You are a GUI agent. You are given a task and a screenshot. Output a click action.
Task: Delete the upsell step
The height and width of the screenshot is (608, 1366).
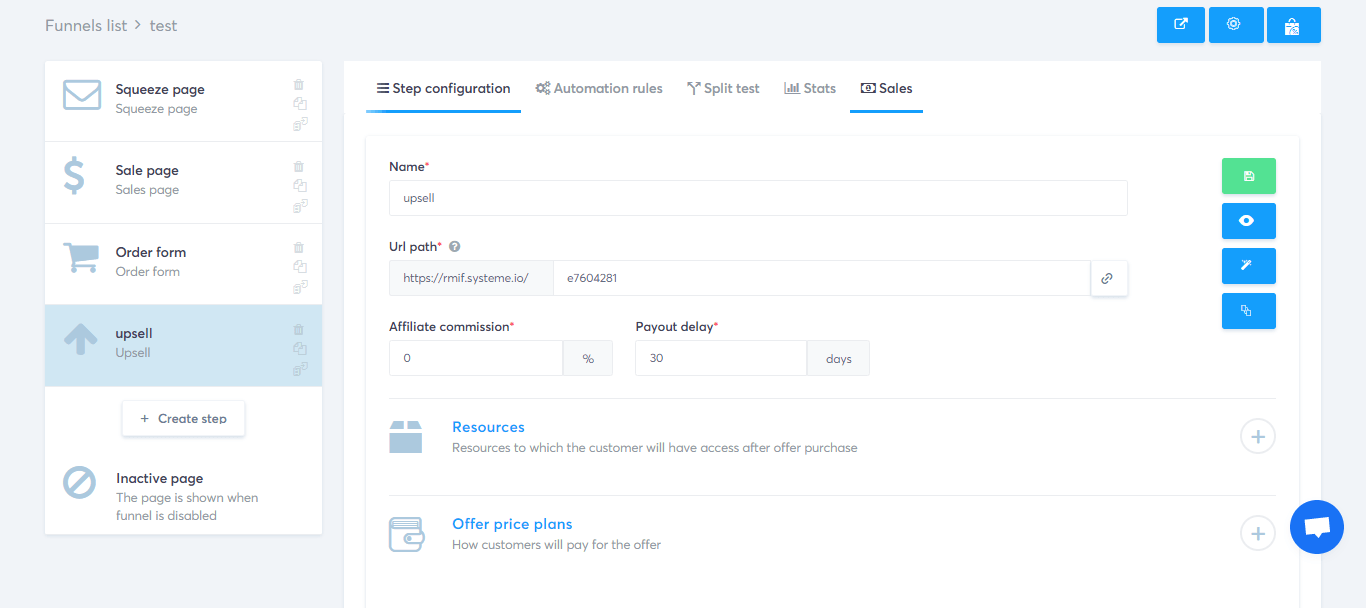pyautogui.click(x=299, y=329)
